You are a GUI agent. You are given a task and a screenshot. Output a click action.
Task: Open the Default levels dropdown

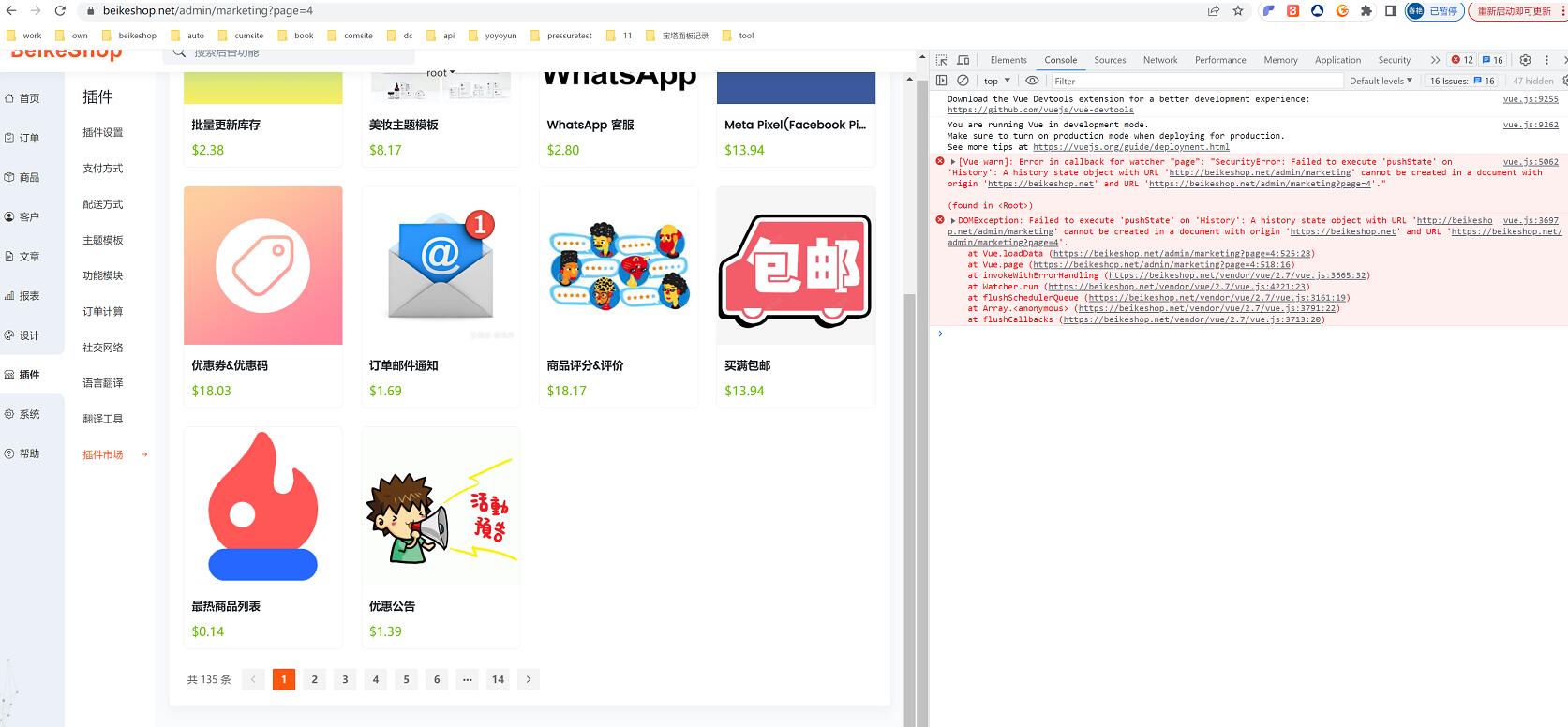(1381, 81)
